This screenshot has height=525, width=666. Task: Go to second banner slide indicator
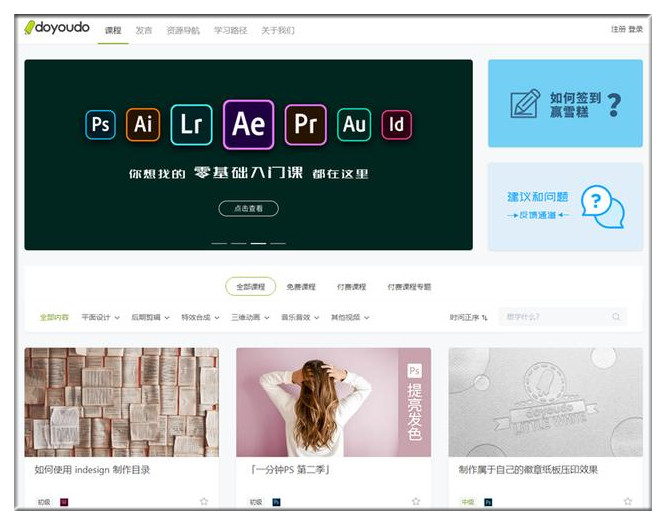coord(239,243)
